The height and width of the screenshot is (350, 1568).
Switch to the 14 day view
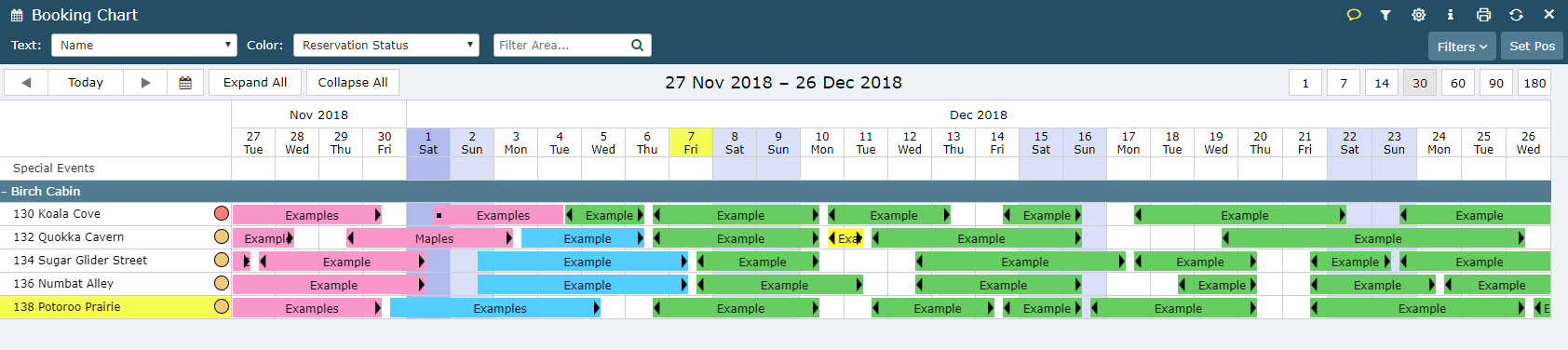pos(1382,83)
